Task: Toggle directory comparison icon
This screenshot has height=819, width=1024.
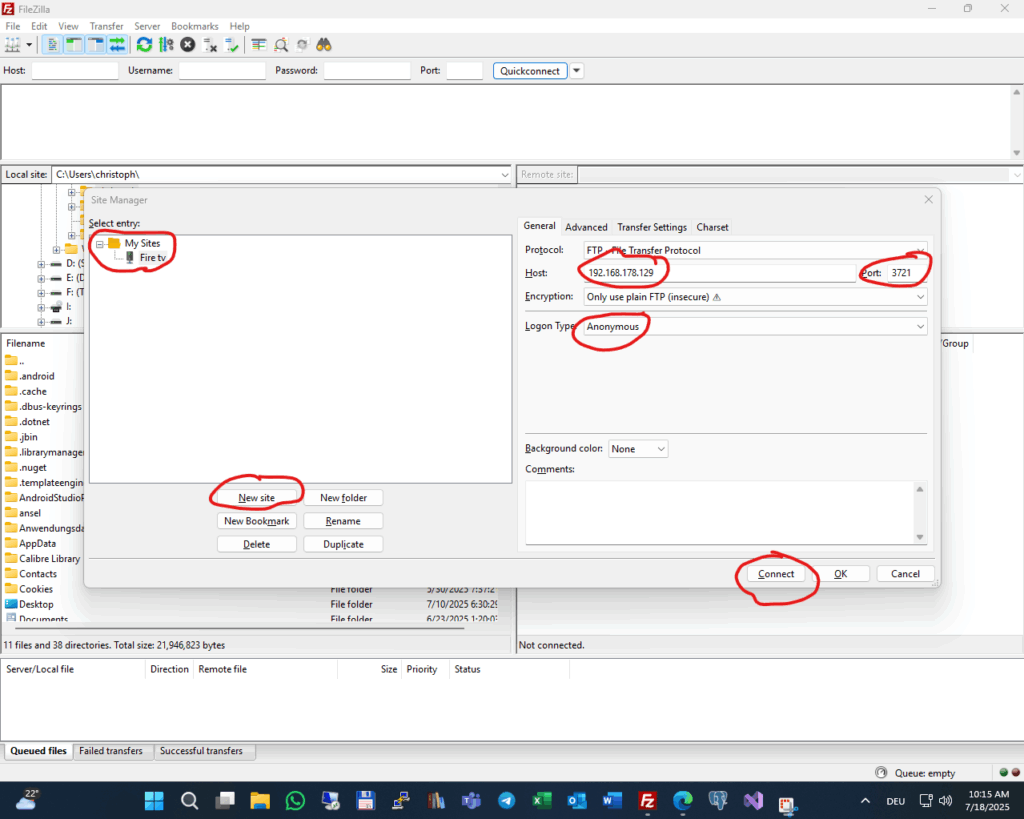Action: (281, 45)
